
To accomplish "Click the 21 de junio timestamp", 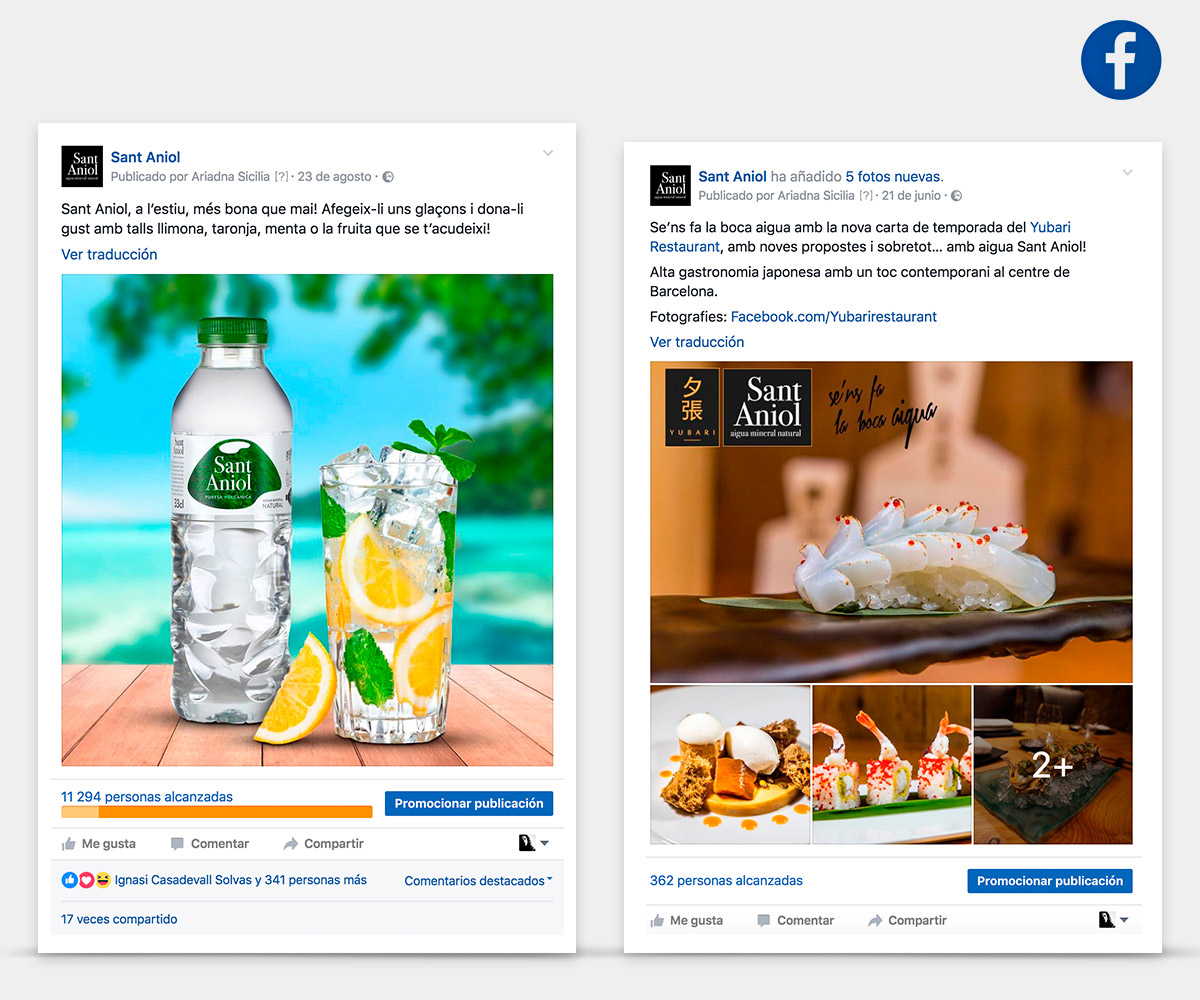I will pos(912,196).
